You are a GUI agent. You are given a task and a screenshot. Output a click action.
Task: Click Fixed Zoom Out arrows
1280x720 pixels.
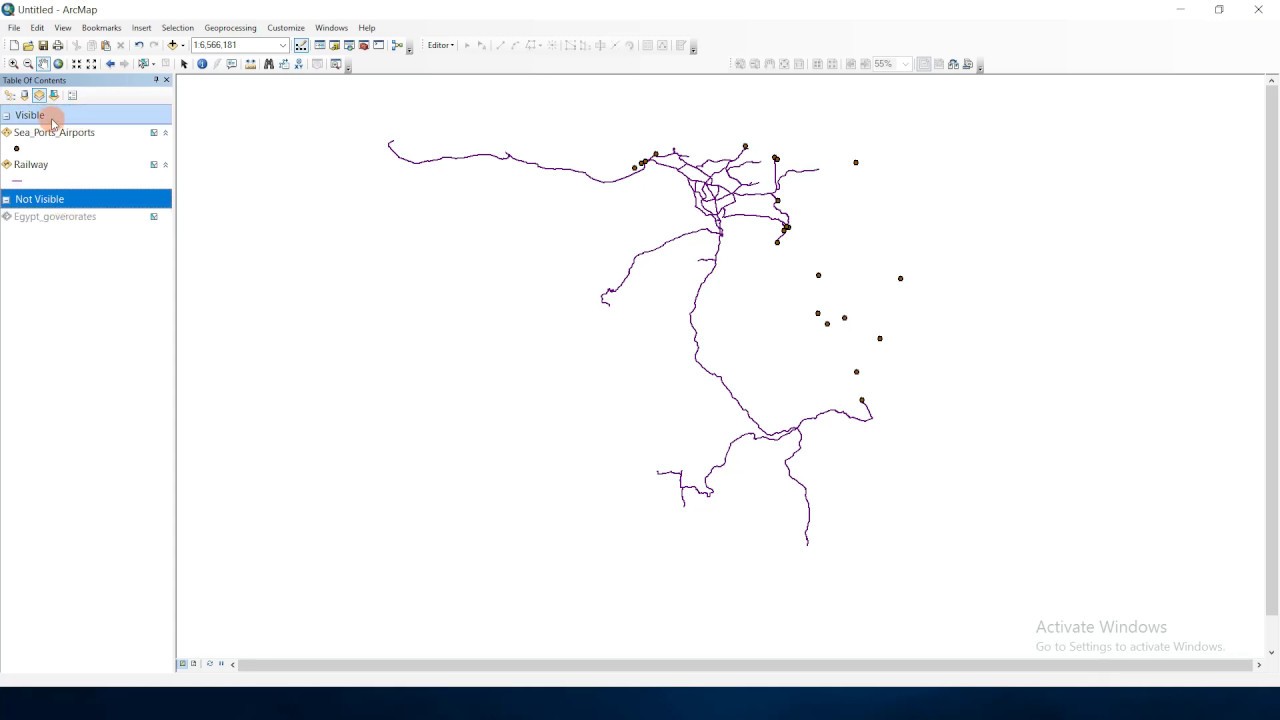click(x=91, y=64)
